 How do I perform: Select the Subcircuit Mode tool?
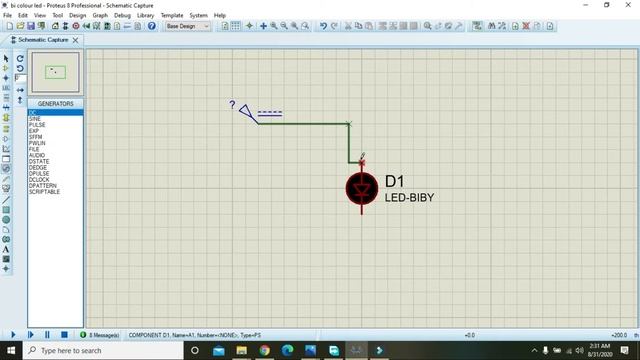[x=6, y=118]
